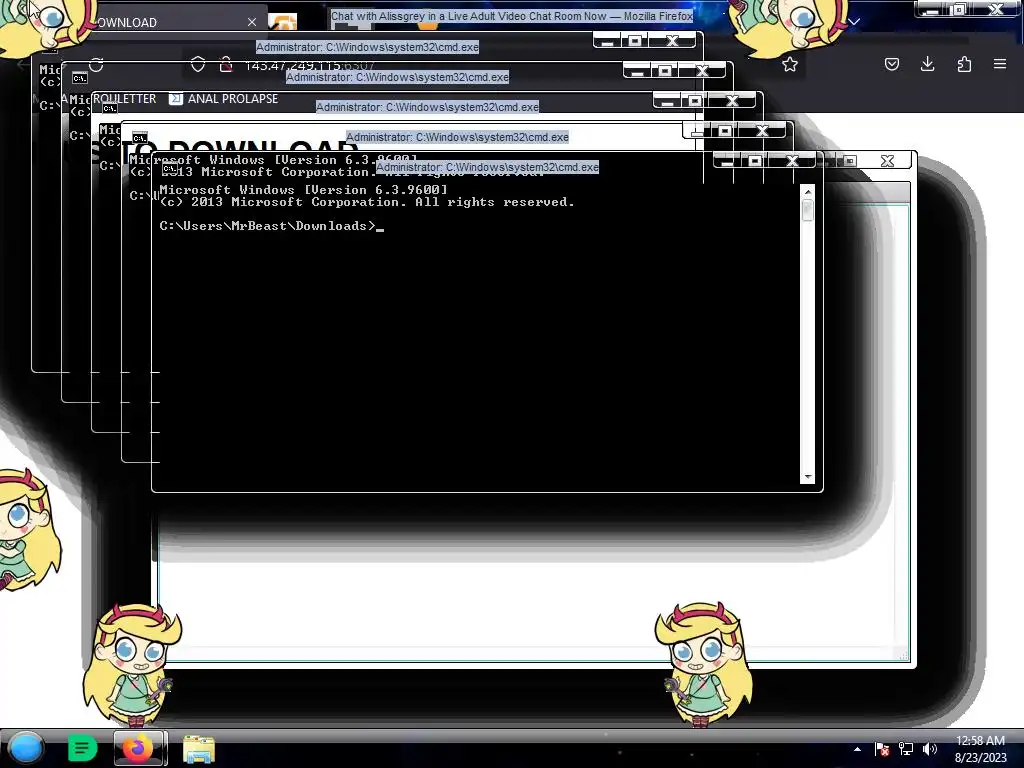Open the Firefox Extensions puzzle icon
This screenshot has height=768, width=1024.
click(964, 64)
